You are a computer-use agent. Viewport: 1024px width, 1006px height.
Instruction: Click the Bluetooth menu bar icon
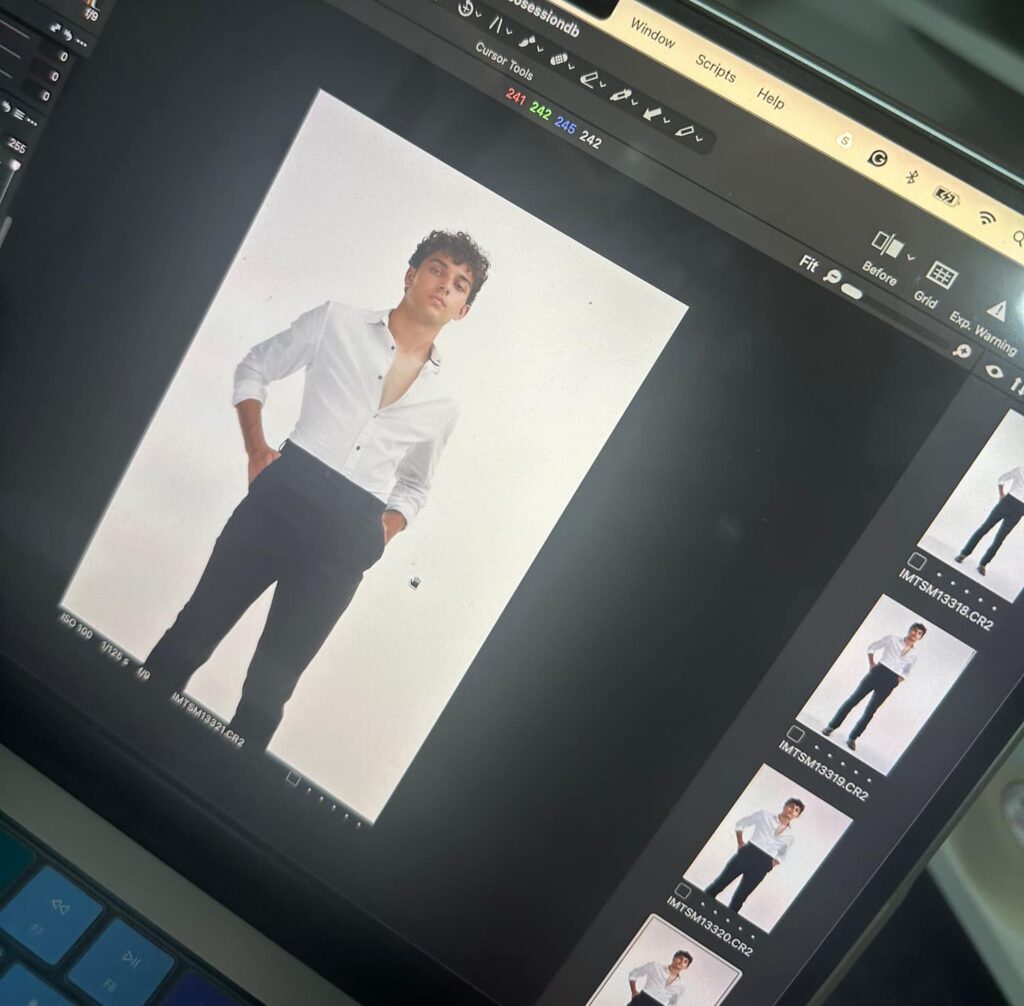(912, 176)
